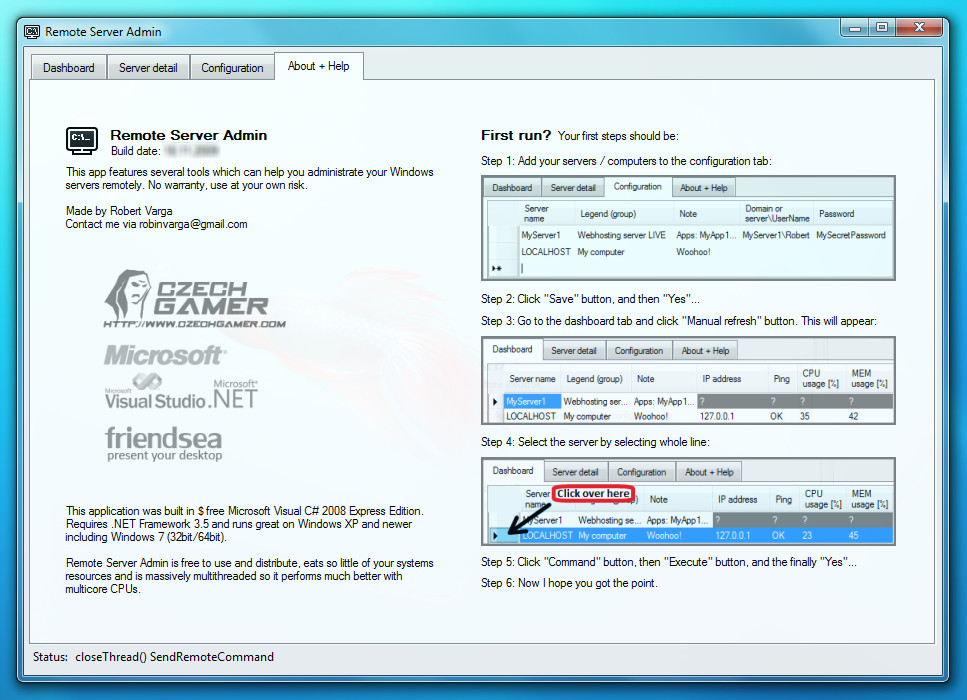
Task: Click the 'Build date:' label
Action: 136,151
